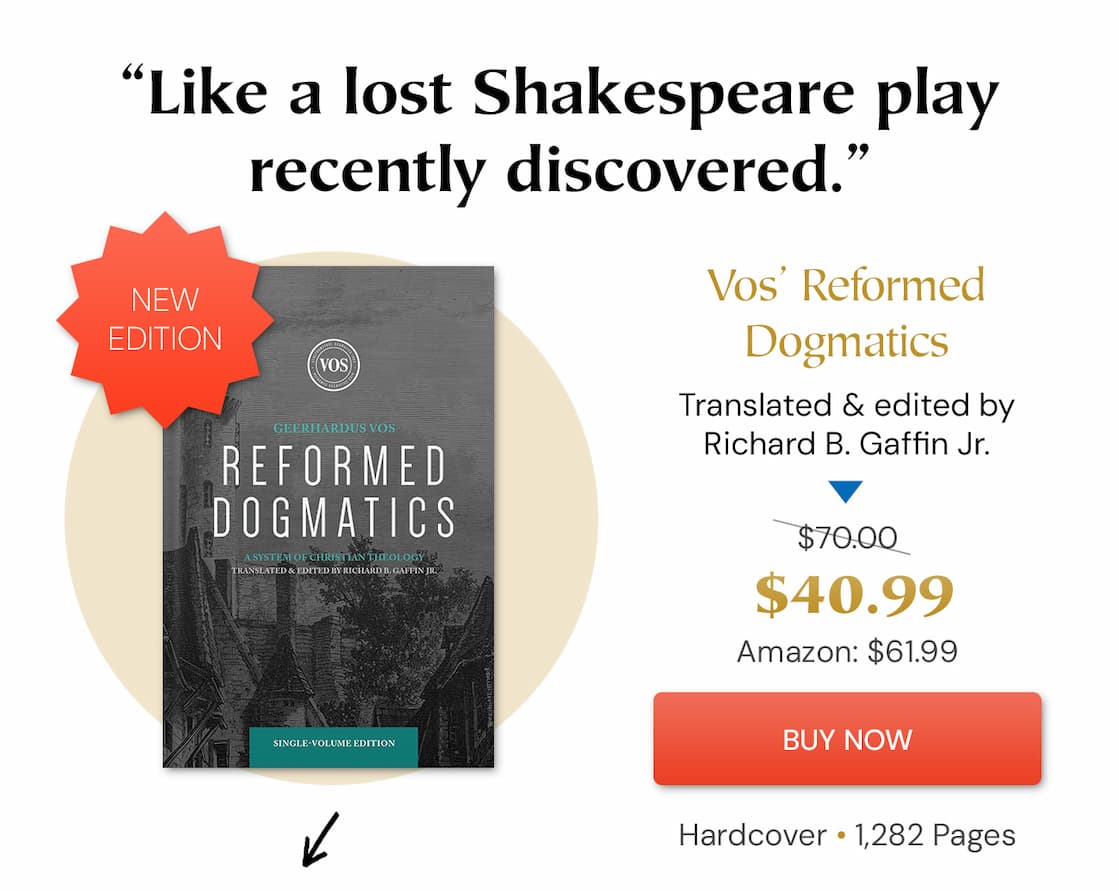Click the Geerhardus Vos author name on cover

pyautogui.click(x=334, y=428)
